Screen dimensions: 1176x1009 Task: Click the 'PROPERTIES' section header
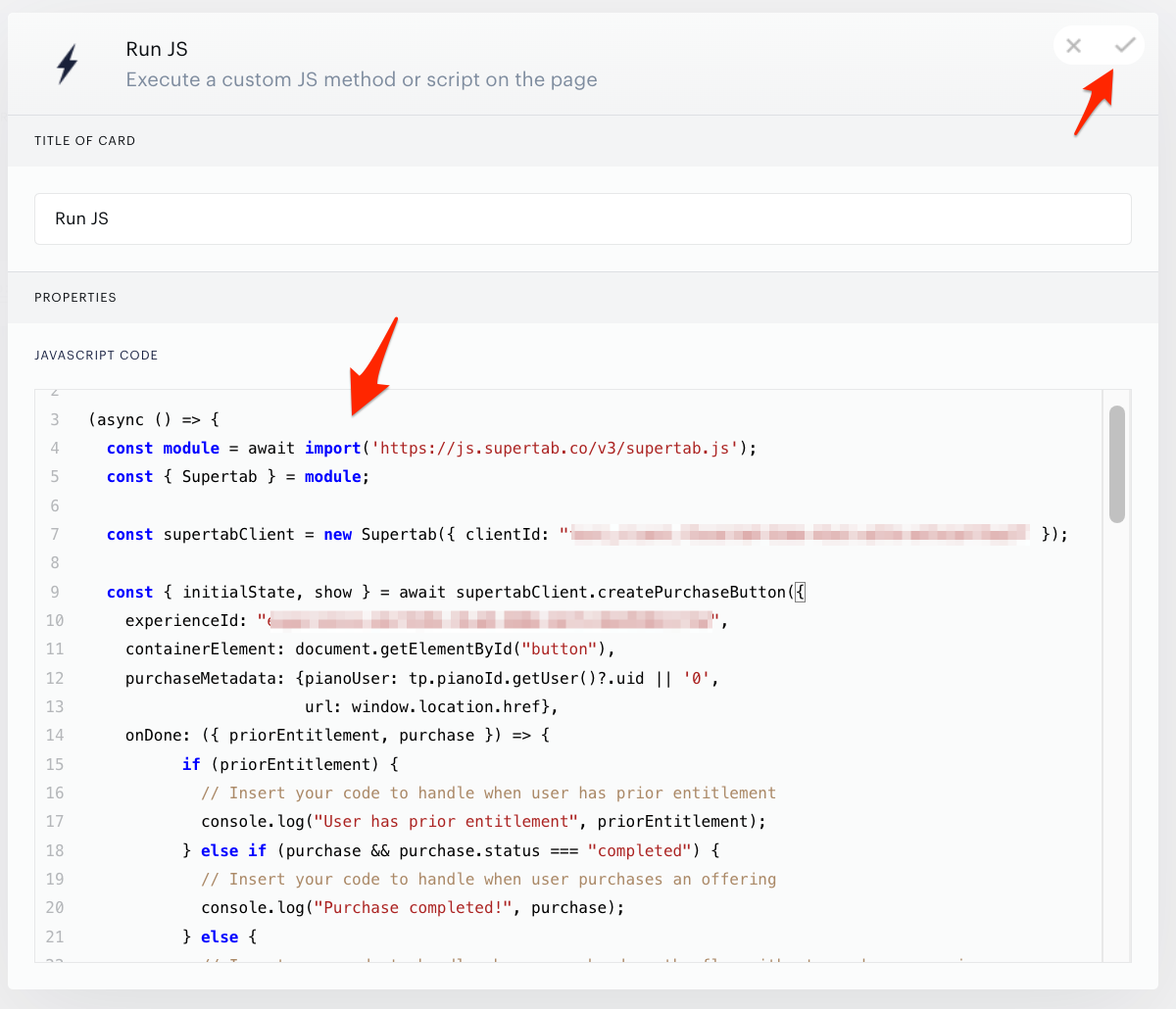coord(75,298)
